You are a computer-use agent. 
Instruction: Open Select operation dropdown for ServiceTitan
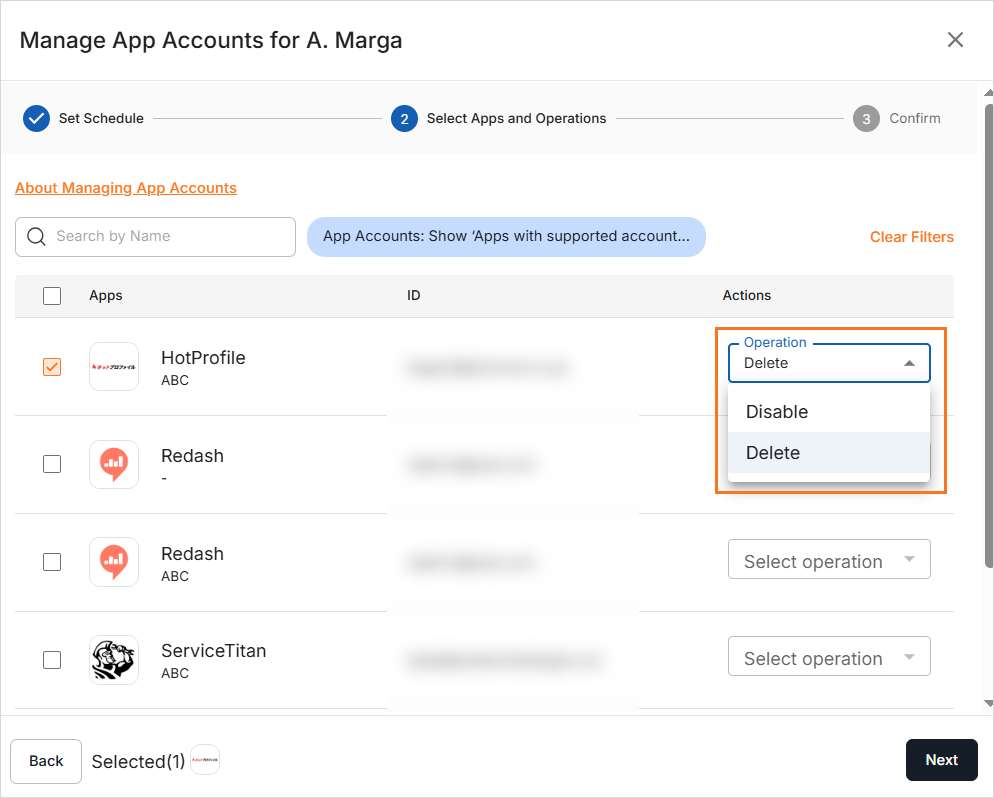(829, 658)
